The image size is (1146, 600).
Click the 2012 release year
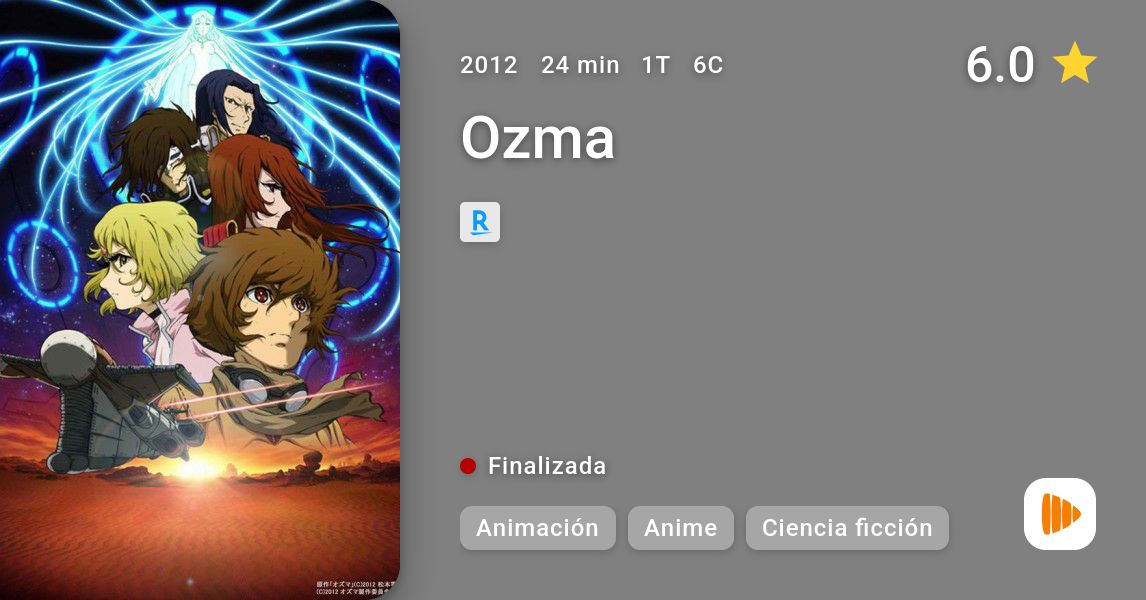click(x=489, y=65)
